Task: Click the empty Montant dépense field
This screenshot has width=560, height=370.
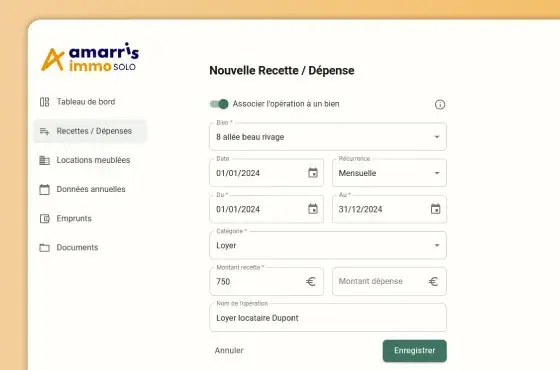Action: click(389, 281)
